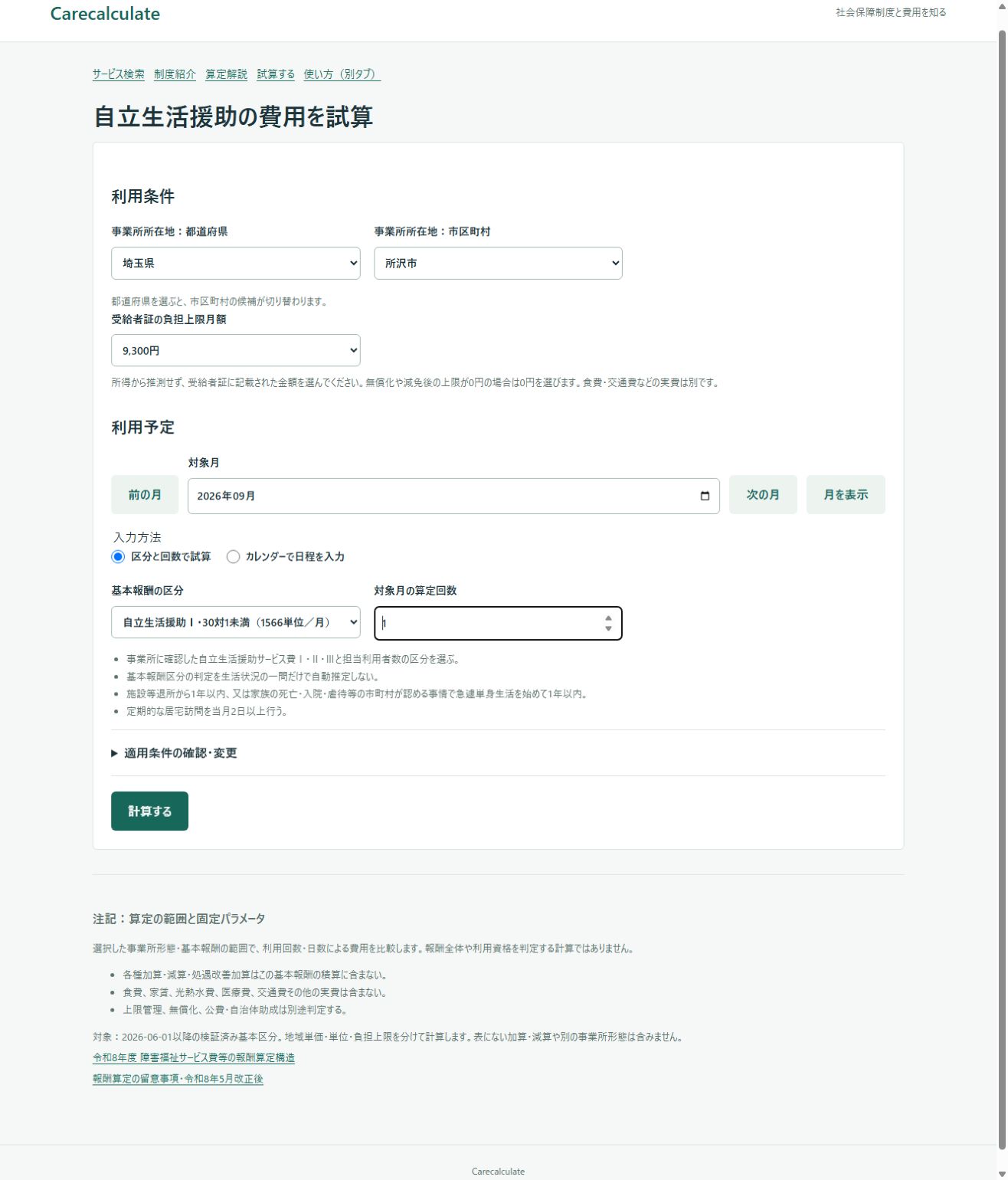The height and width of the screenshot is (1180, 1008).
Task: Click the Carecalculate logo in header
Action: 105,14
